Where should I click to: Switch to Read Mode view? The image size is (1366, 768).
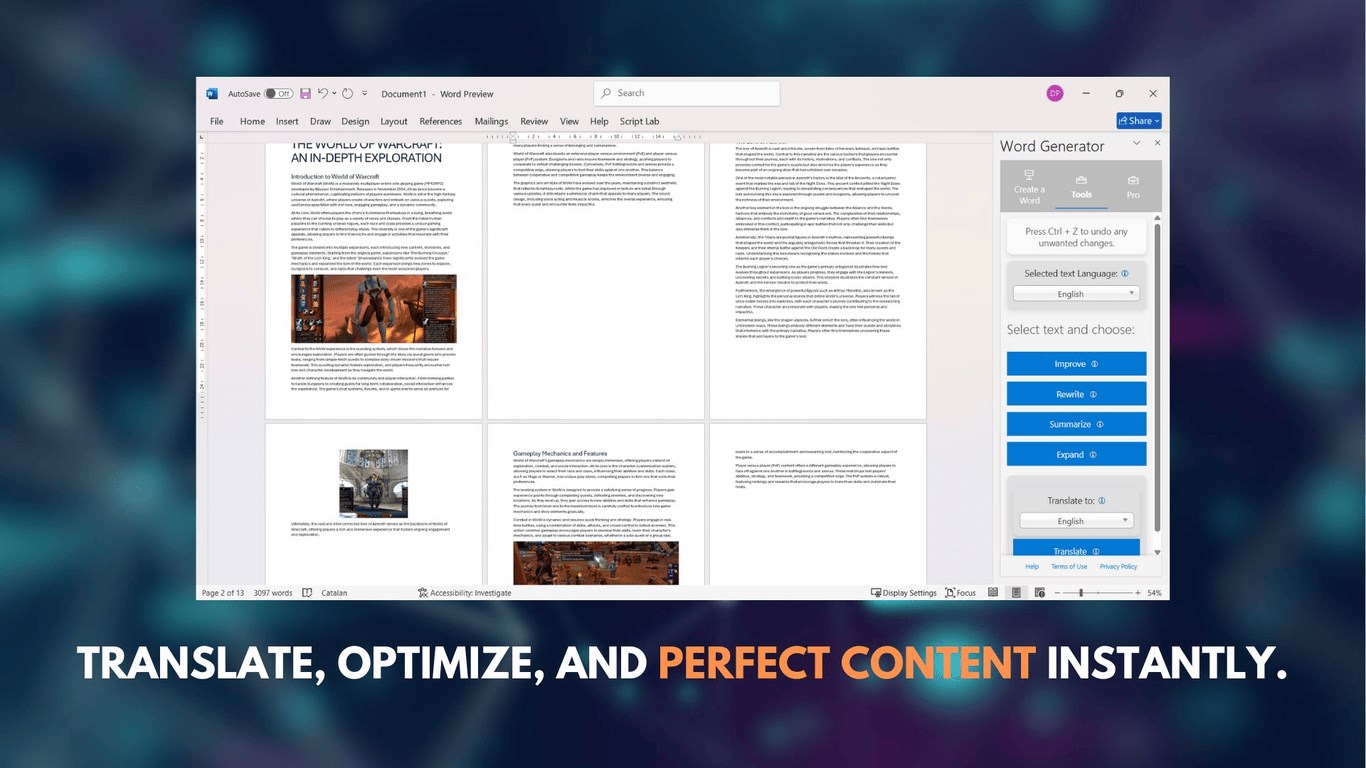coord(993,593)
